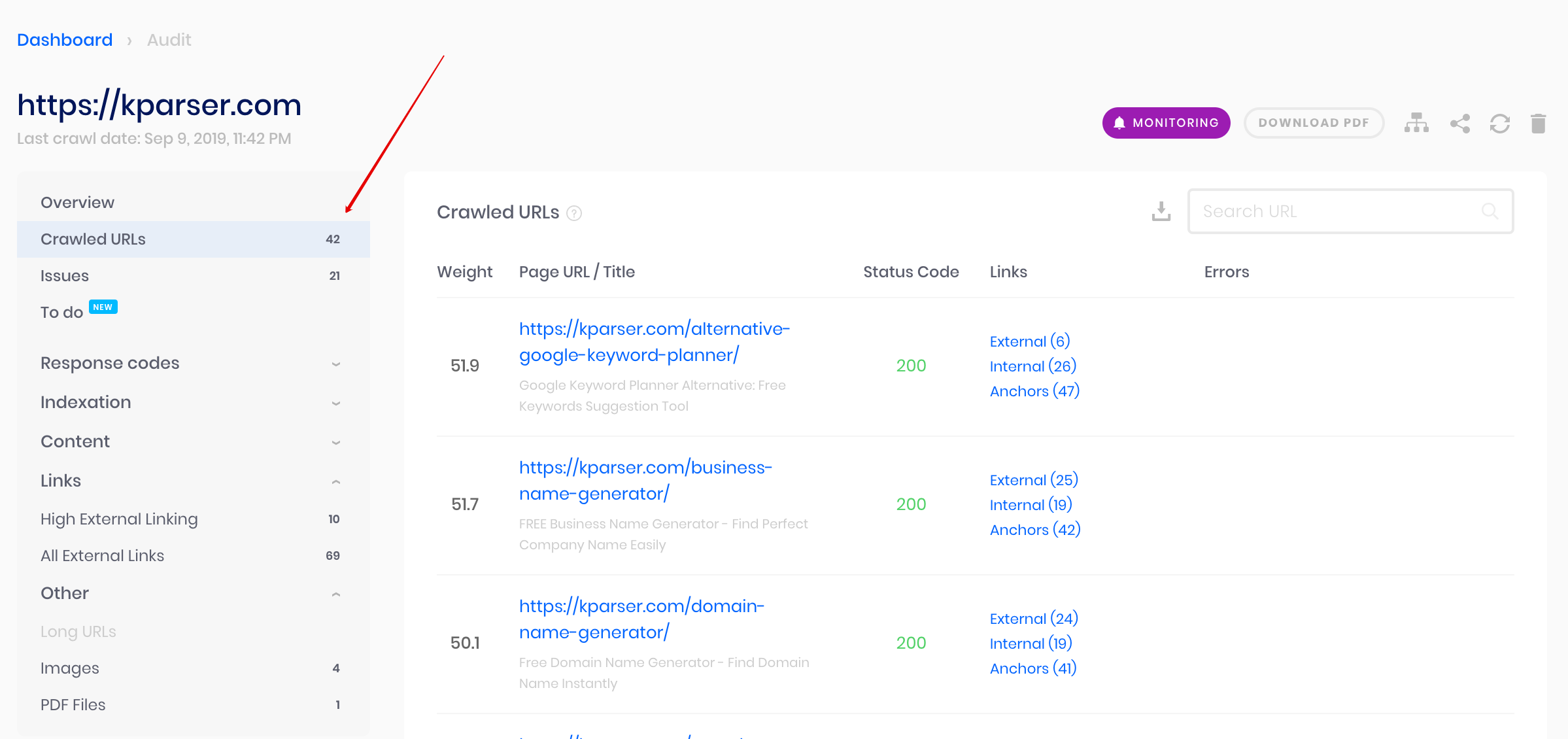Download crawled URLs export icon
The width and height of the screenshot is (1568, 739).
click(1161, 211)
